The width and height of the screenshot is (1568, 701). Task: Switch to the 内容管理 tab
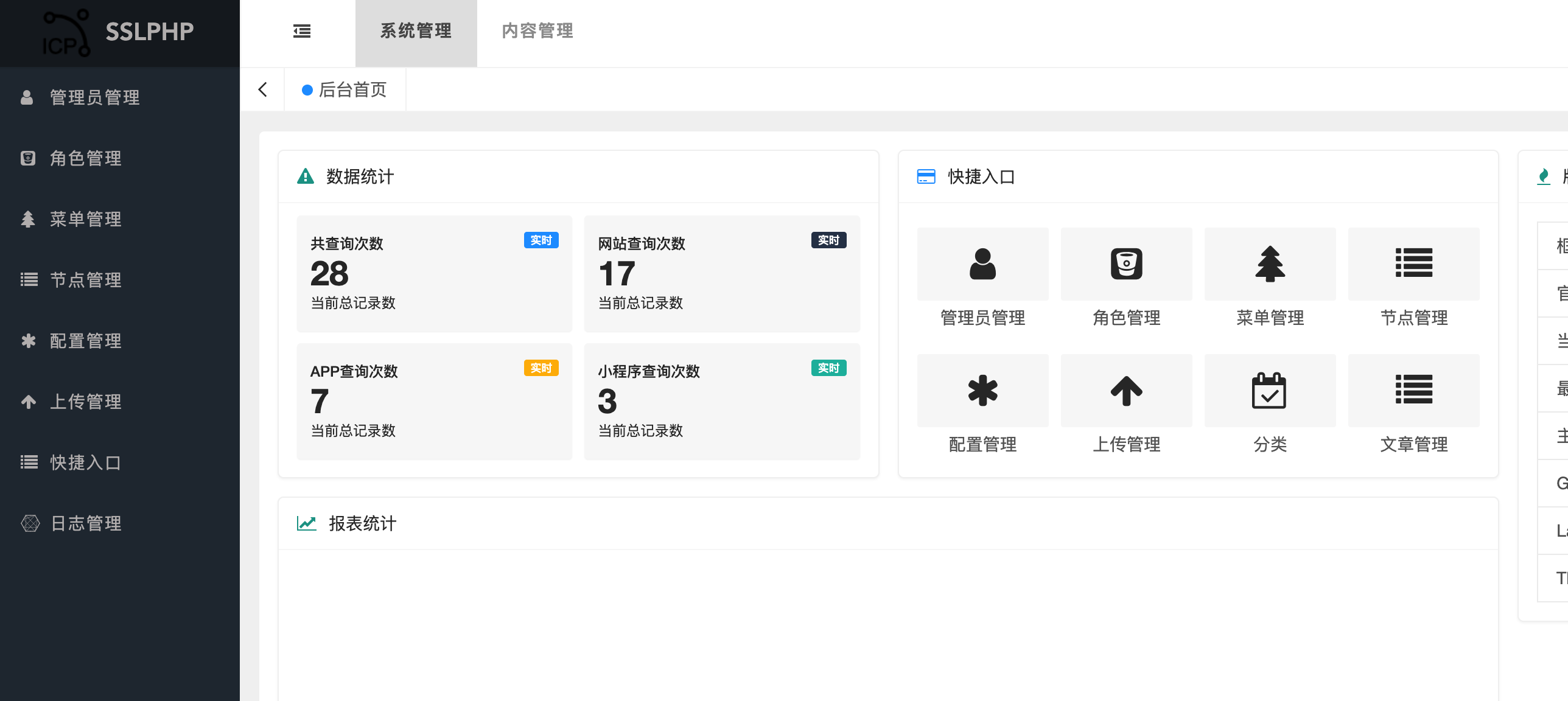[537, 31]
